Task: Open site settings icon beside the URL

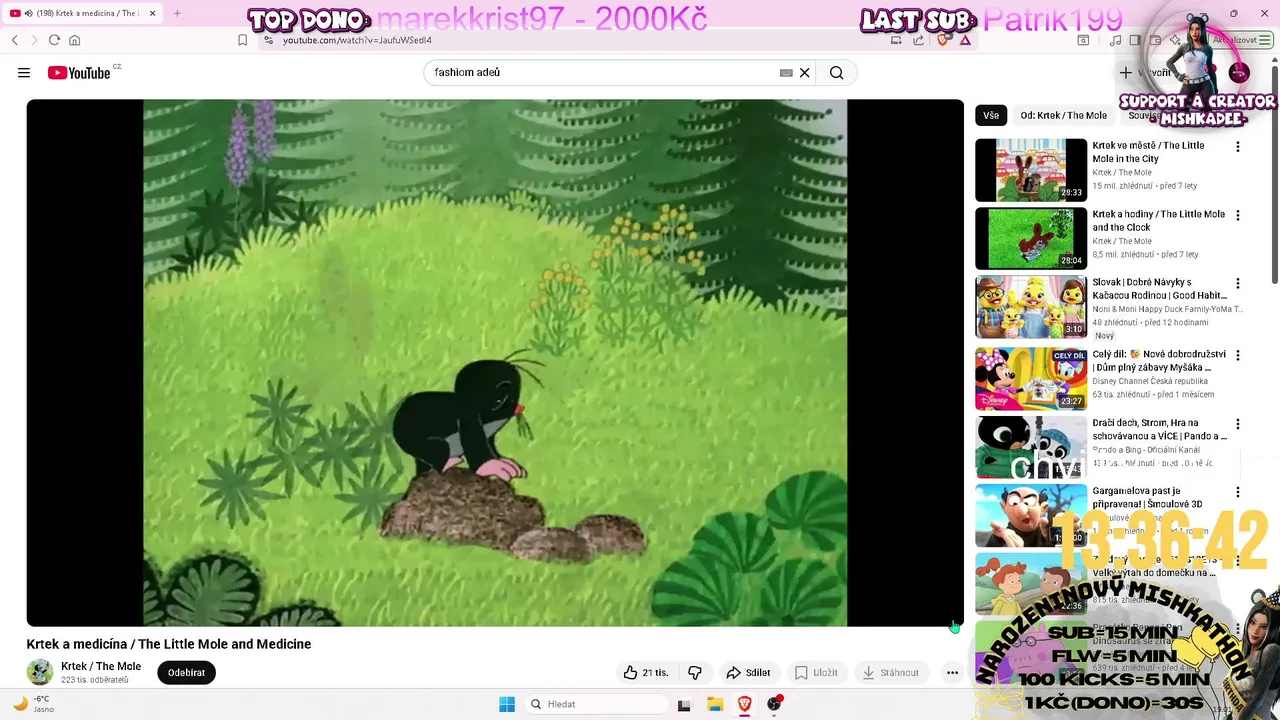Action: pyautogui.click(x=268, y=40)
